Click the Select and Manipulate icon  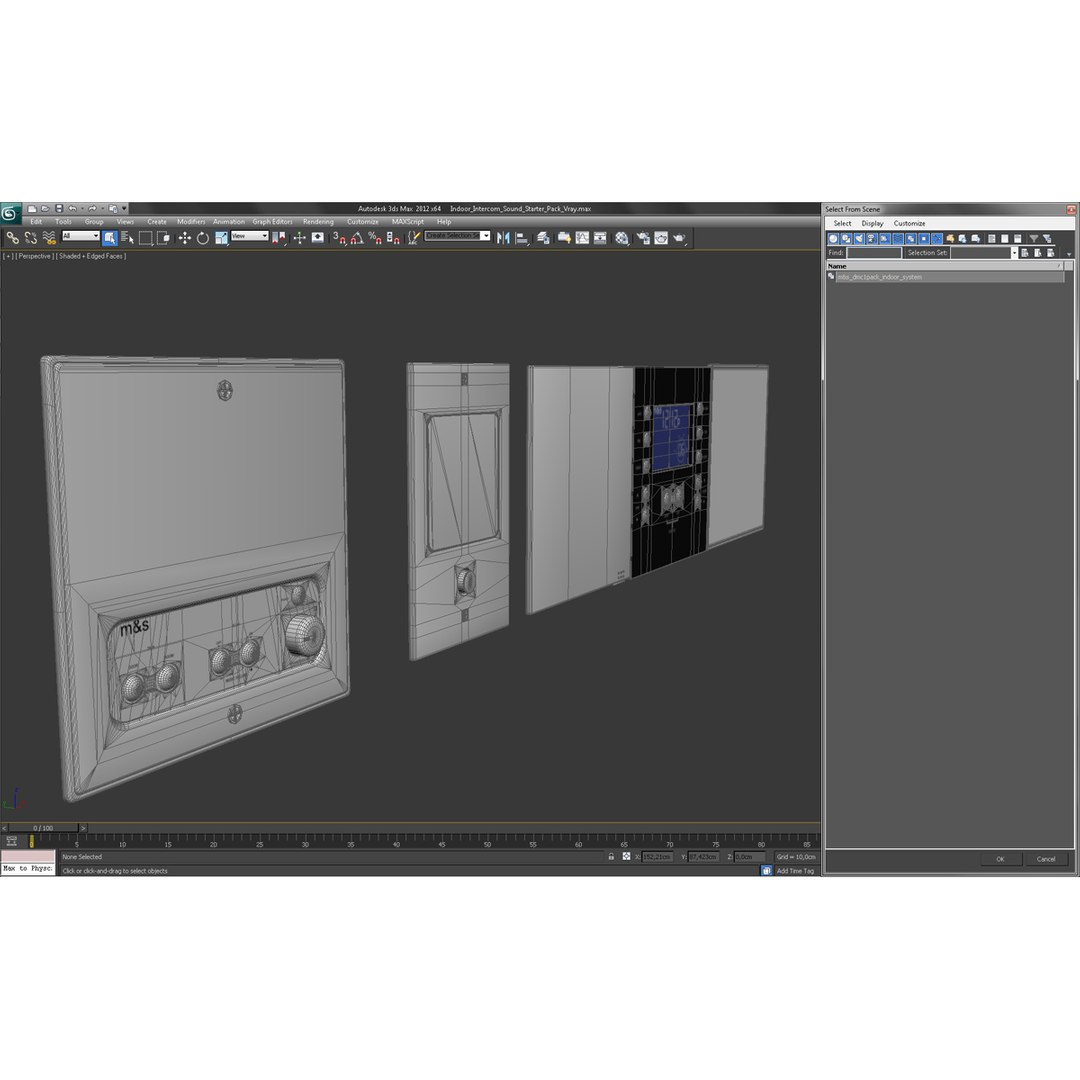pos(300,238)
